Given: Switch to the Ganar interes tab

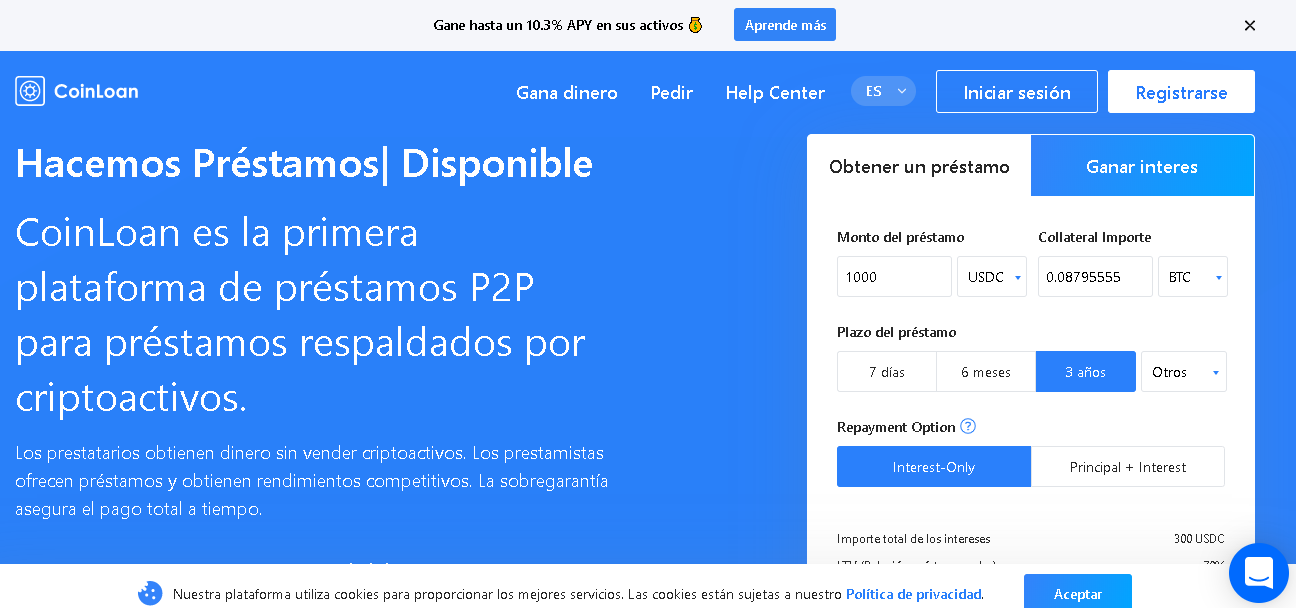Looking at the screenshot, I should [1142, 166].
